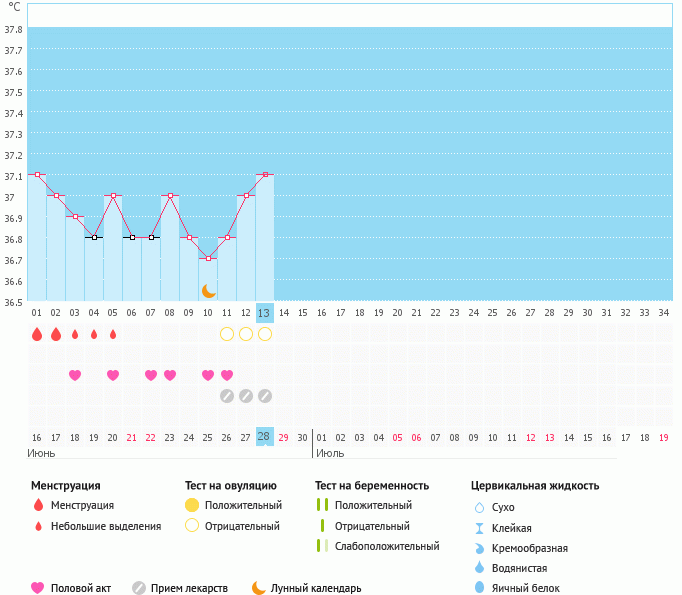Select the negative ovulation test circle on day 11
Screen dimensions: 682x595
point(227,334)
